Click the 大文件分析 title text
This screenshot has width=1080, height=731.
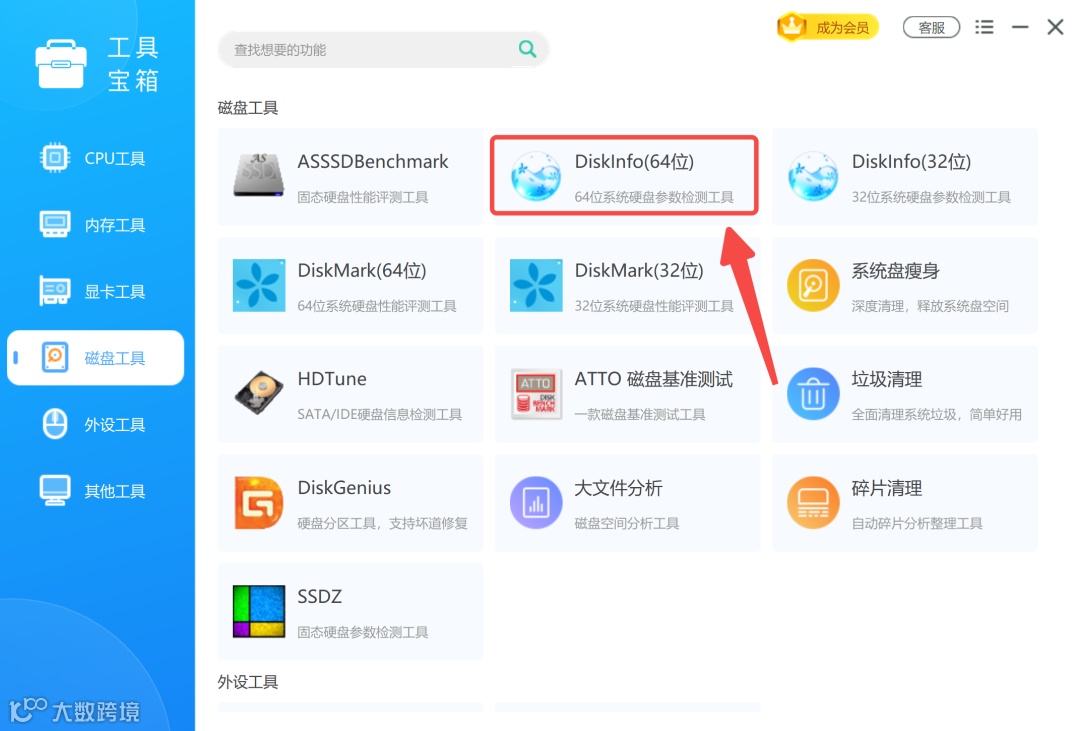pos(619,488)
